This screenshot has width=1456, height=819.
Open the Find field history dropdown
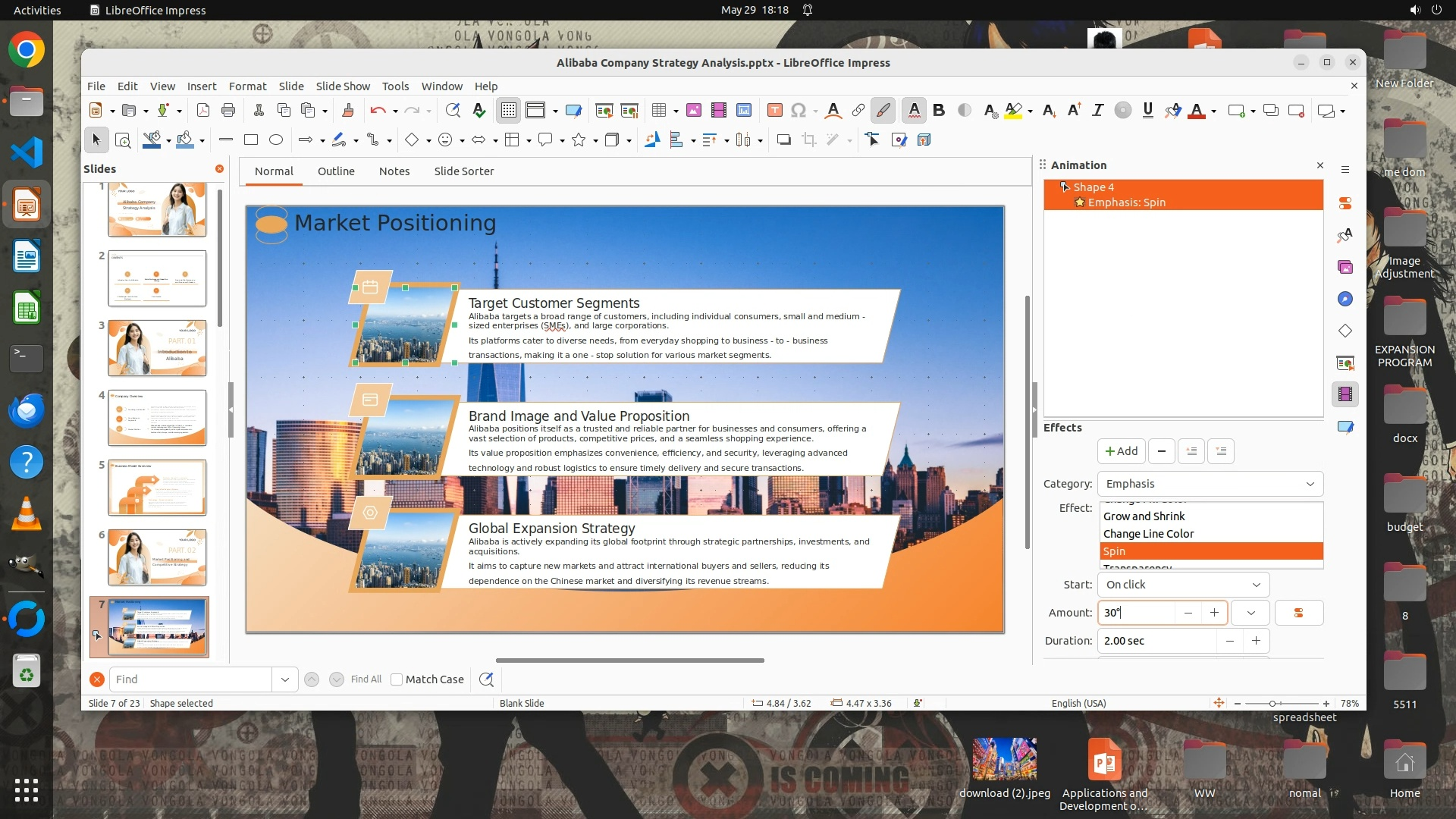pyautogui.click(x=284, y=679)
